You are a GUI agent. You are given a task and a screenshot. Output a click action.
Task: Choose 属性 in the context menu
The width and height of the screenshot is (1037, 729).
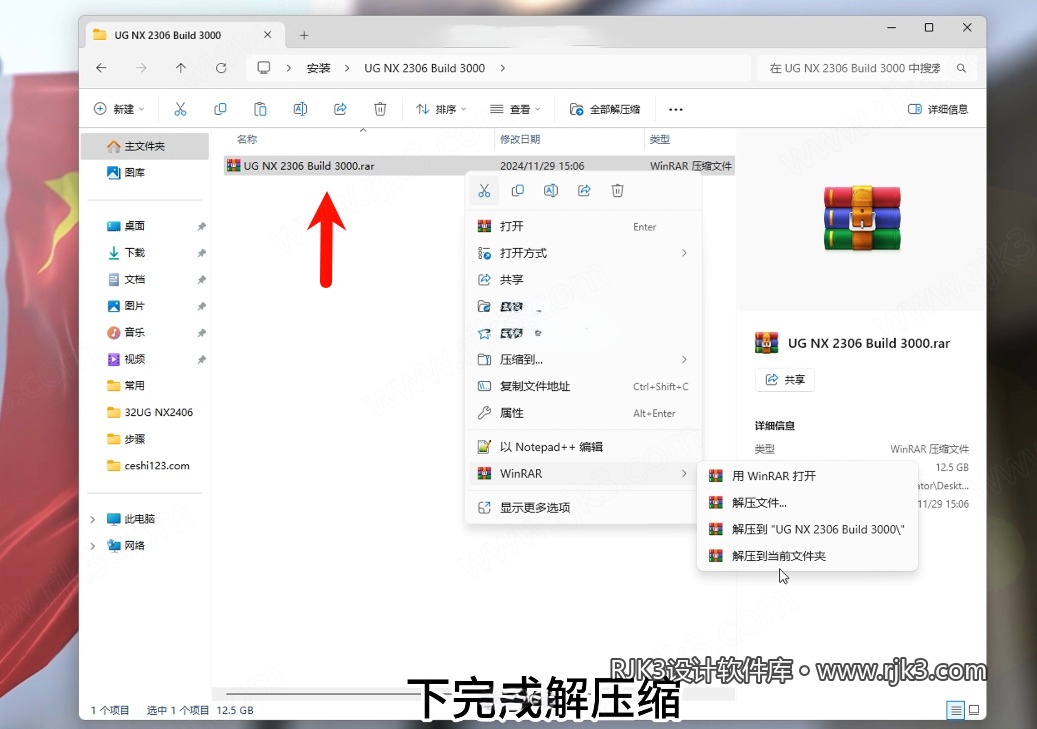[583, 413]
